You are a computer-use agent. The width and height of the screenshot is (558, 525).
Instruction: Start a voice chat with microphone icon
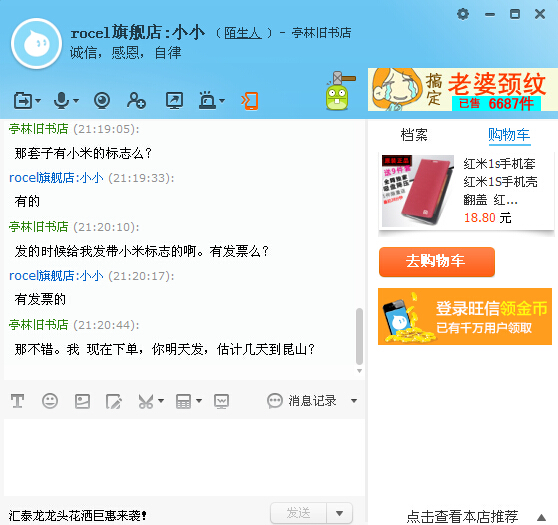pos(61,100)
